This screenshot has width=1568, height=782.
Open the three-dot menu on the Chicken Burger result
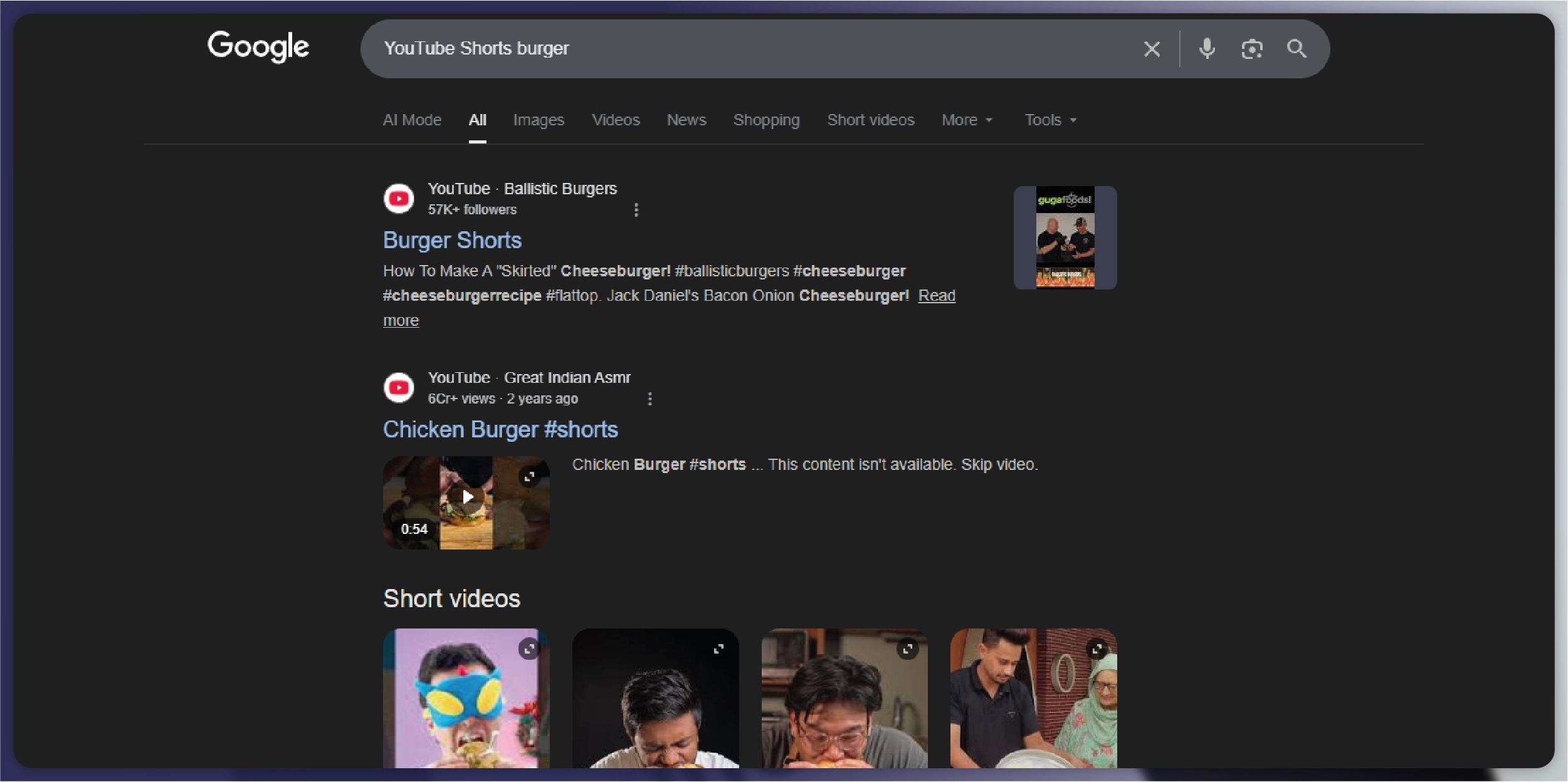650,399
